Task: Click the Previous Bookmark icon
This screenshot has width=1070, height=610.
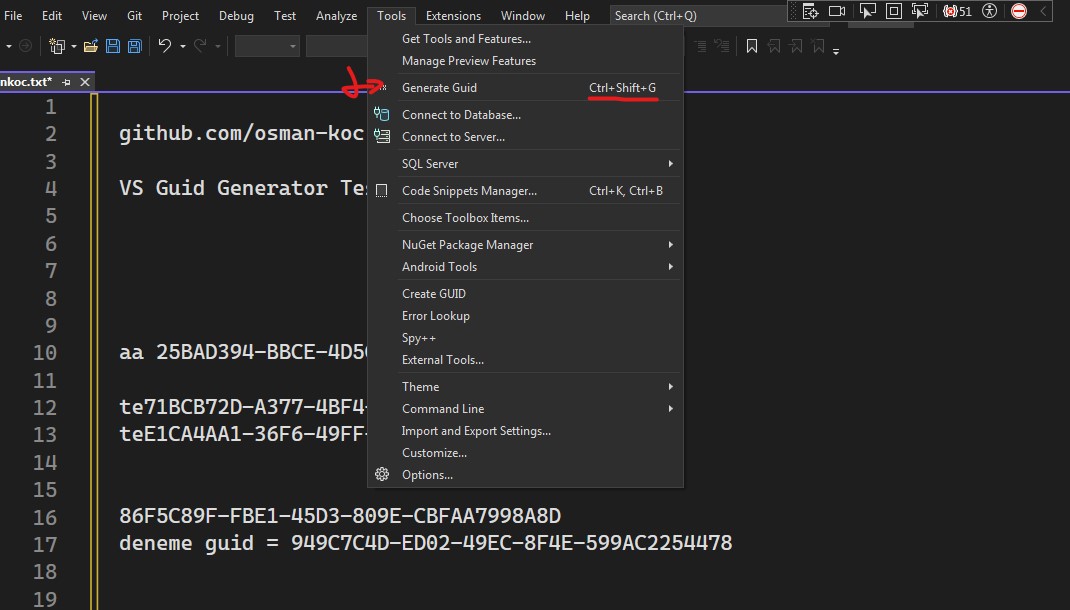Action: click(774, 46)
